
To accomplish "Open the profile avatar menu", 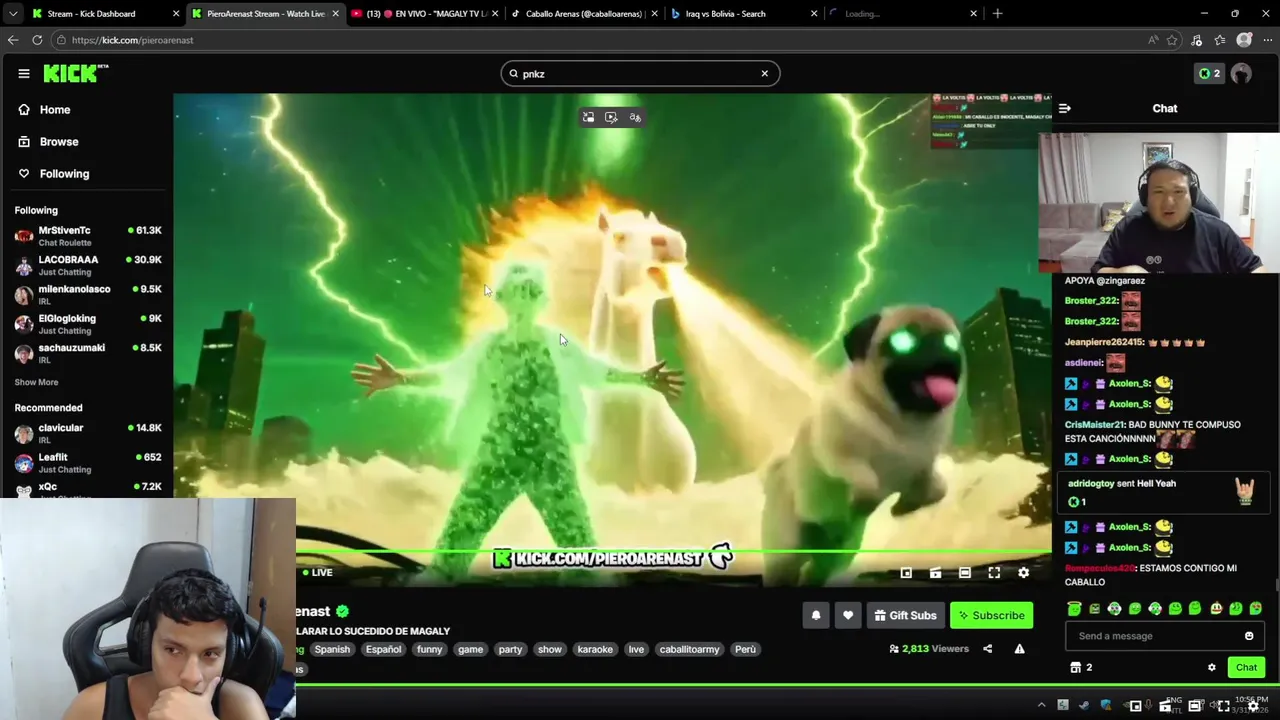I will 1242,73.
